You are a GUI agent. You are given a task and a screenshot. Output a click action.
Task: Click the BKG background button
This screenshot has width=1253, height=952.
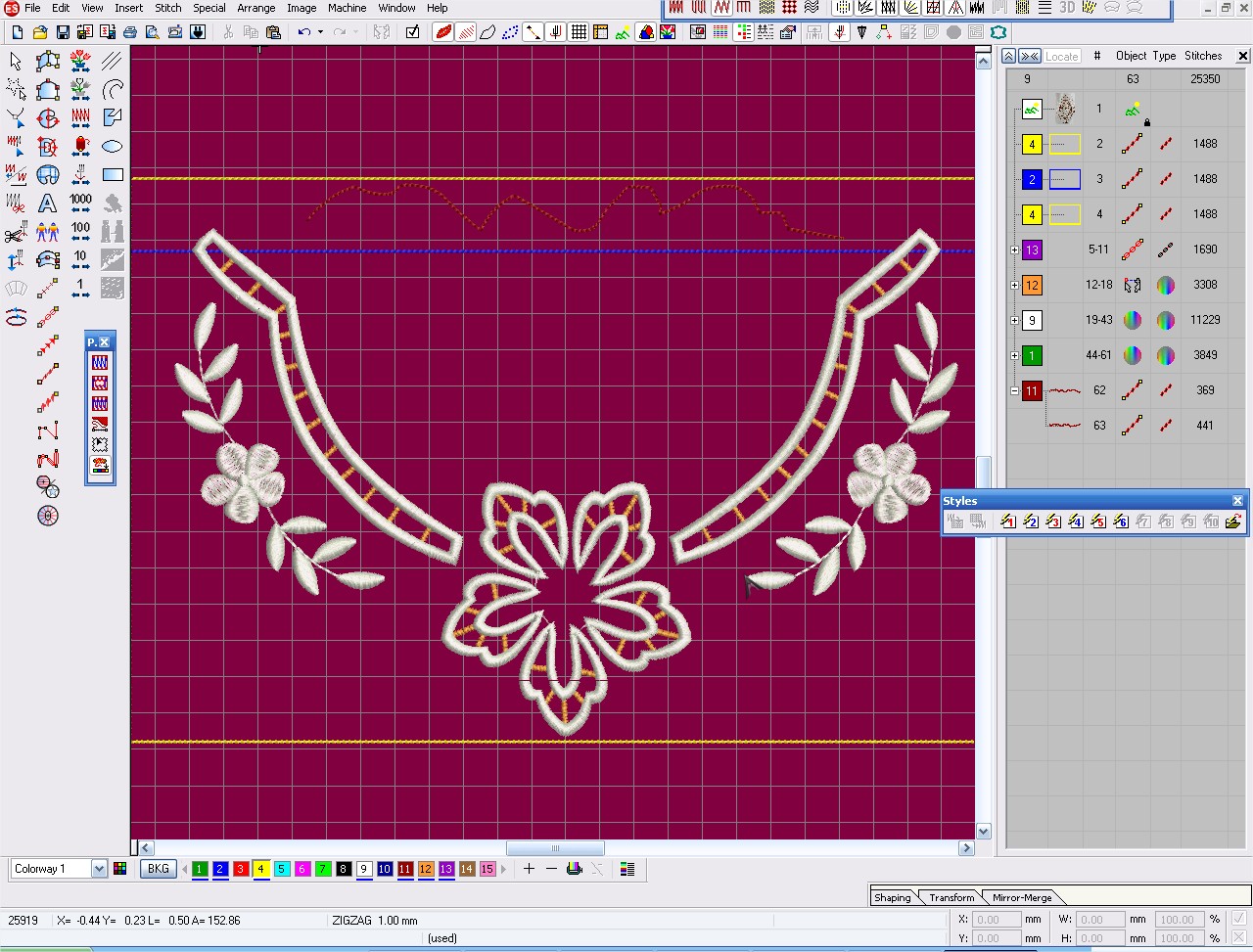tap(159, 869)
